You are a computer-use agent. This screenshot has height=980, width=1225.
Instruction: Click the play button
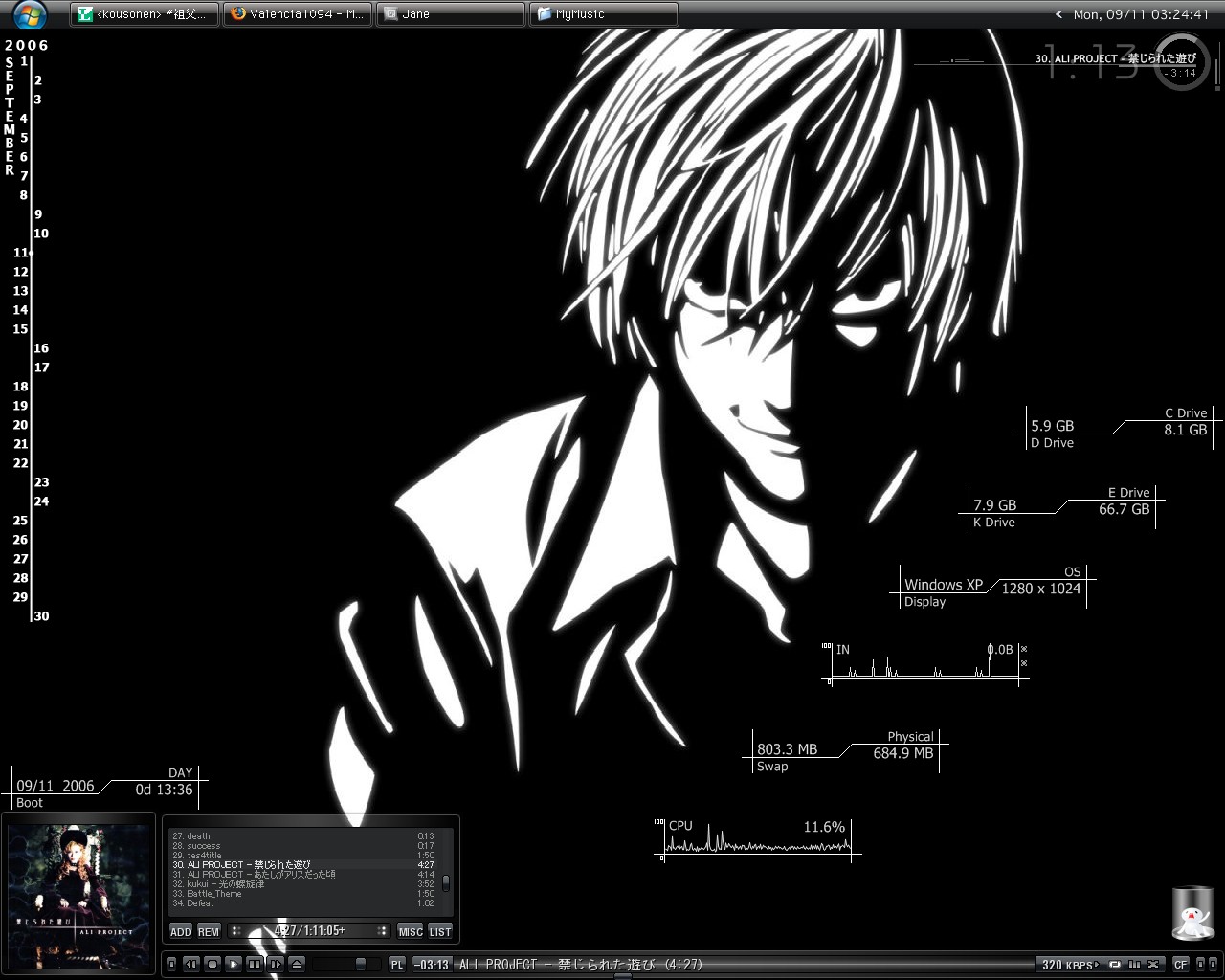pyautogui.click(x=234, y=965)
